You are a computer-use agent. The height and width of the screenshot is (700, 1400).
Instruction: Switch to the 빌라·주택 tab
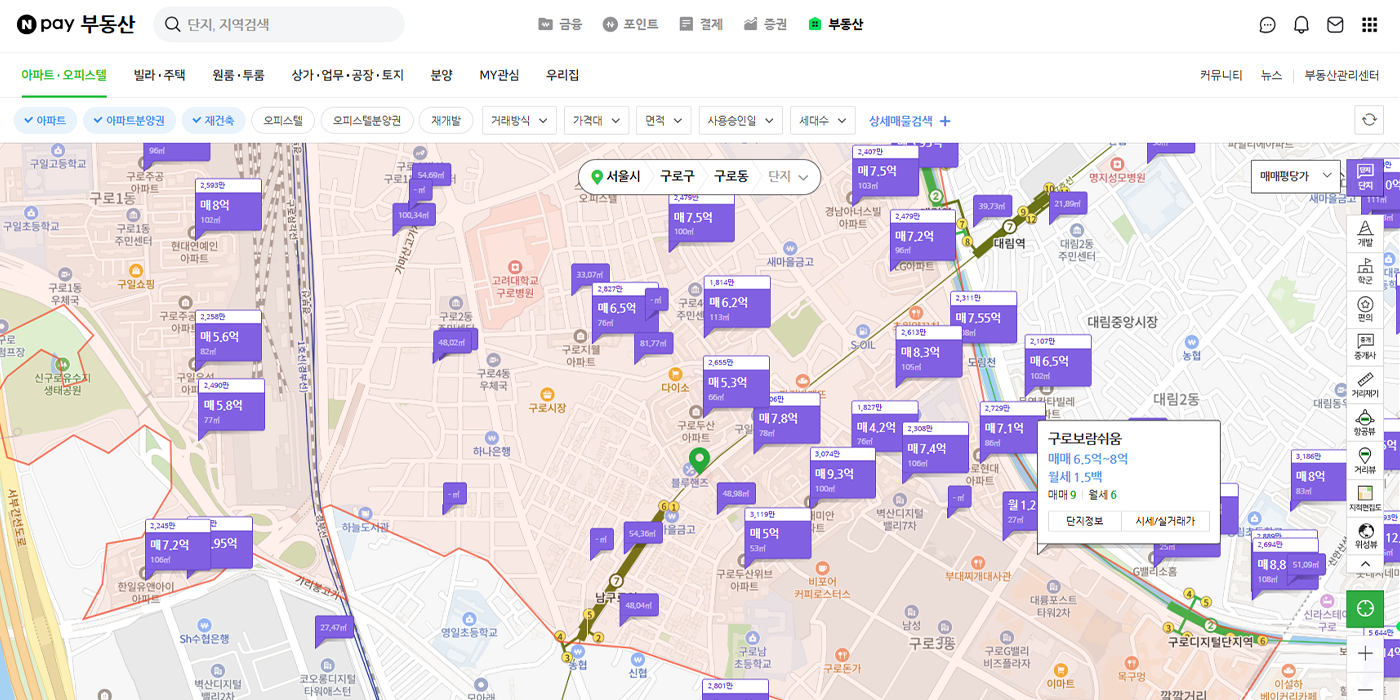point(159,75)
